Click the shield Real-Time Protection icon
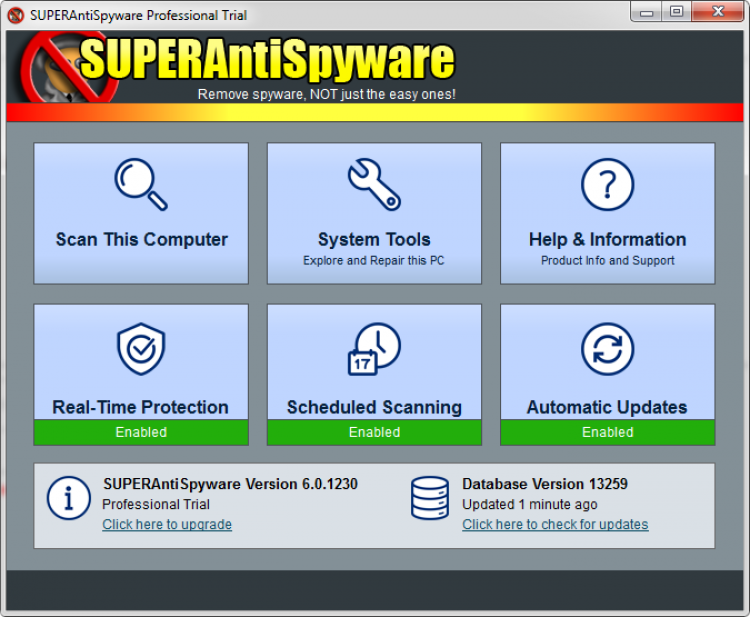Image resolution: width=750 pixels, height=617 pixels. click(141, 349)
